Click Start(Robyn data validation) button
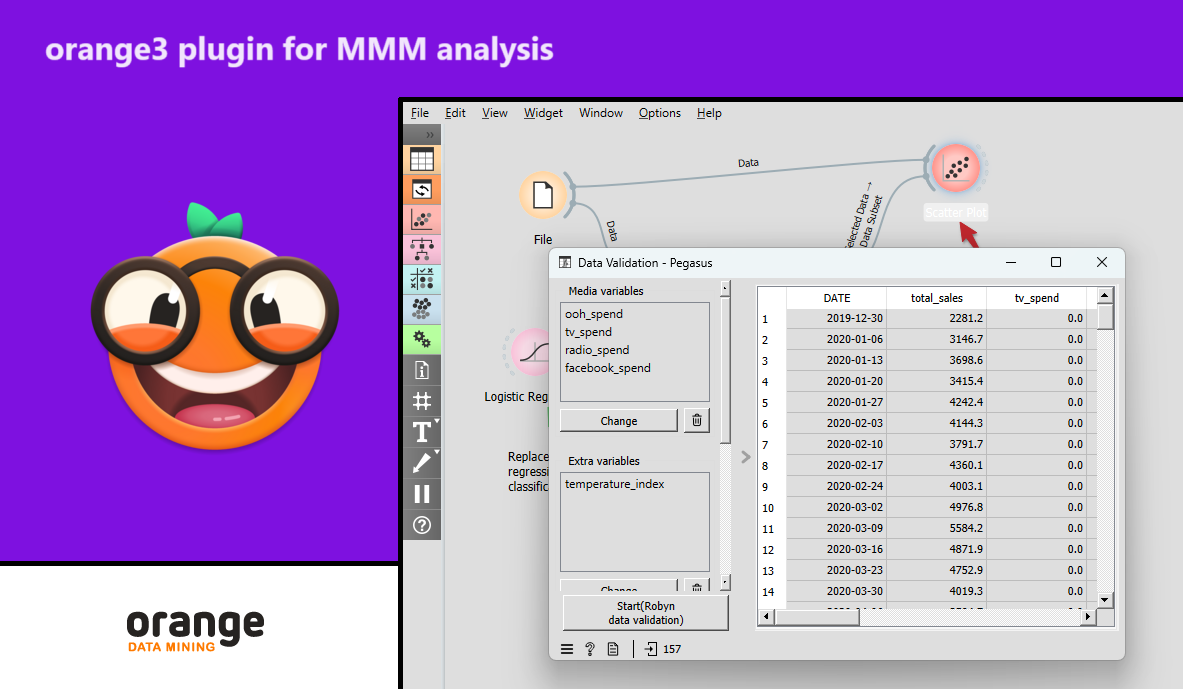Viewport: 1183px width, 689px height. [646, 613]
